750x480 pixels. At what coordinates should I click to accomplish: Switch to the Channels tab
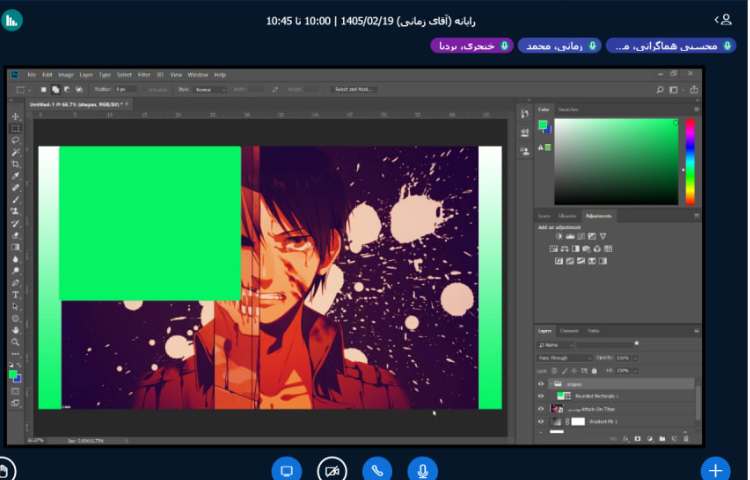[x=569, y=331]
